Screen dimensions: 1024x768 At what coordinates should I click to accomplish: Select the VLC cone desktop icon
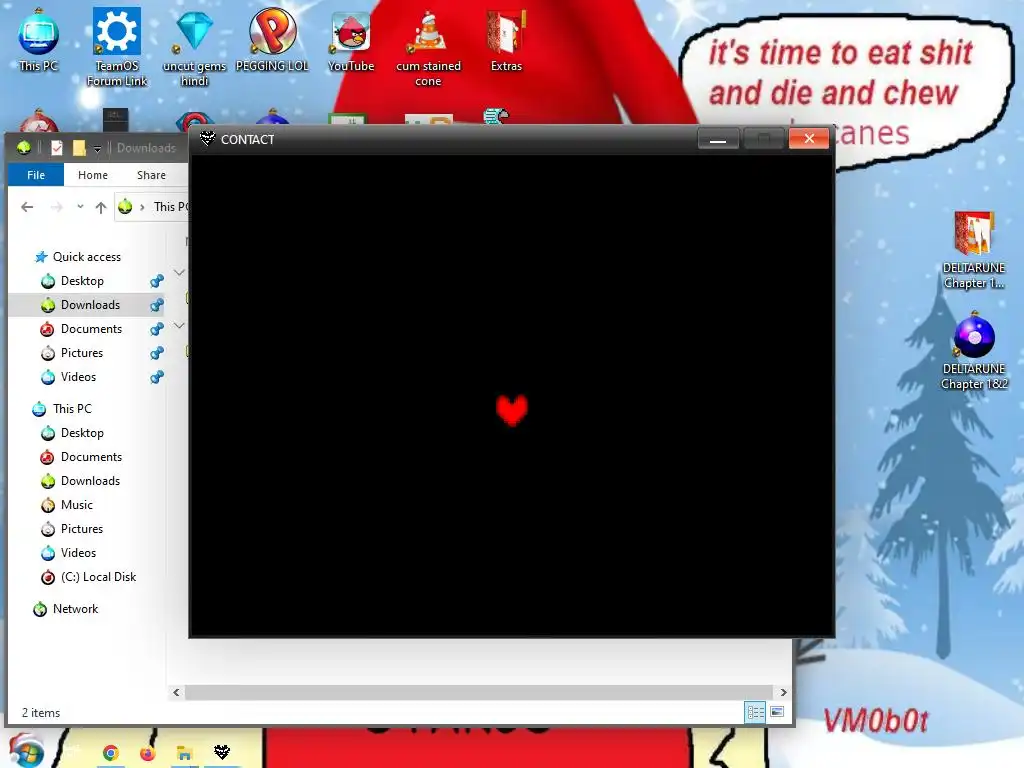pyautogui.click(x=428, y=46)
